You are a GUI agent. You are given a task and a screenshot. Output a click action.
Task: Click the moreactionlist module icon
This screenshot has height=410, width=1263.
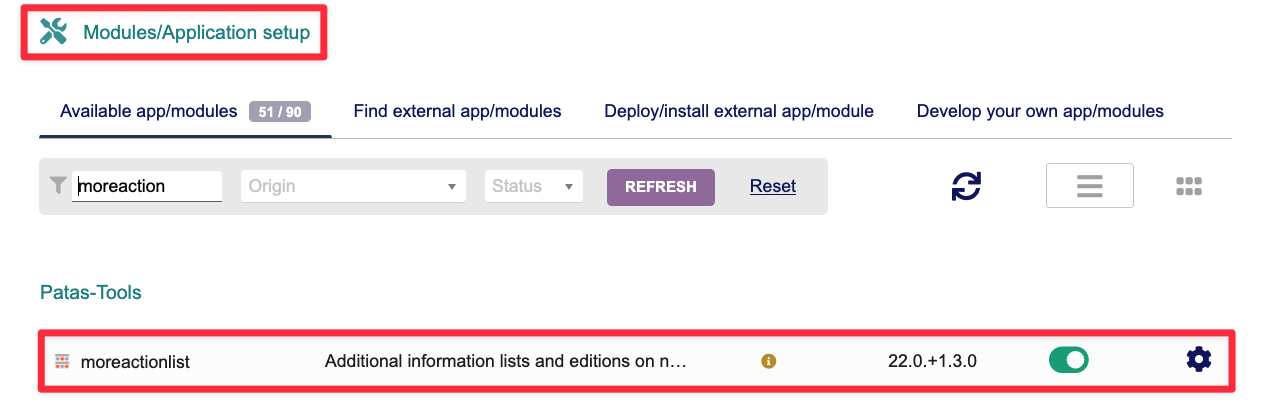[x=62, y=361]
